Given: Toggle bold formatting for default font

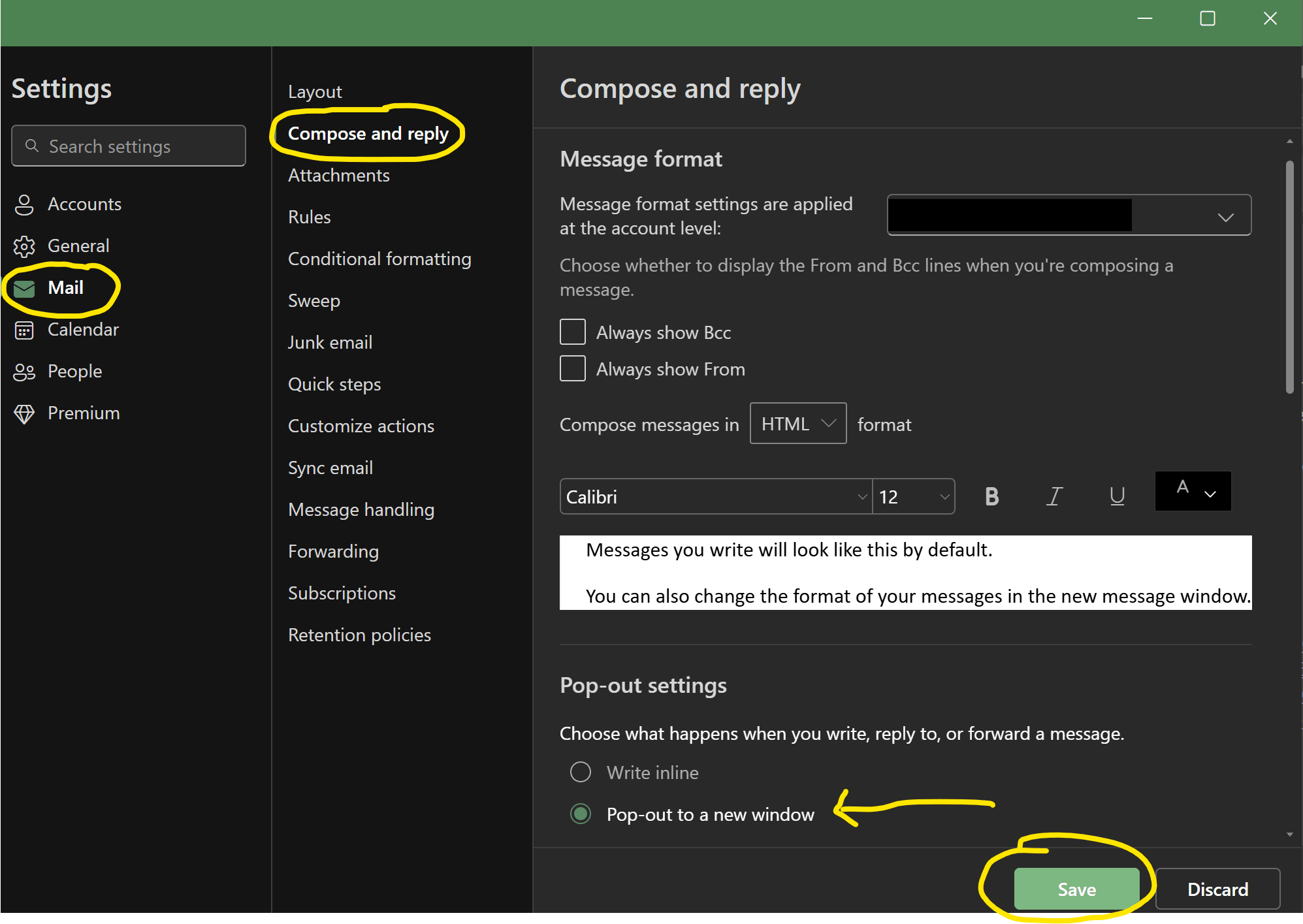Looking at the screenshot, I should point(991,497).
